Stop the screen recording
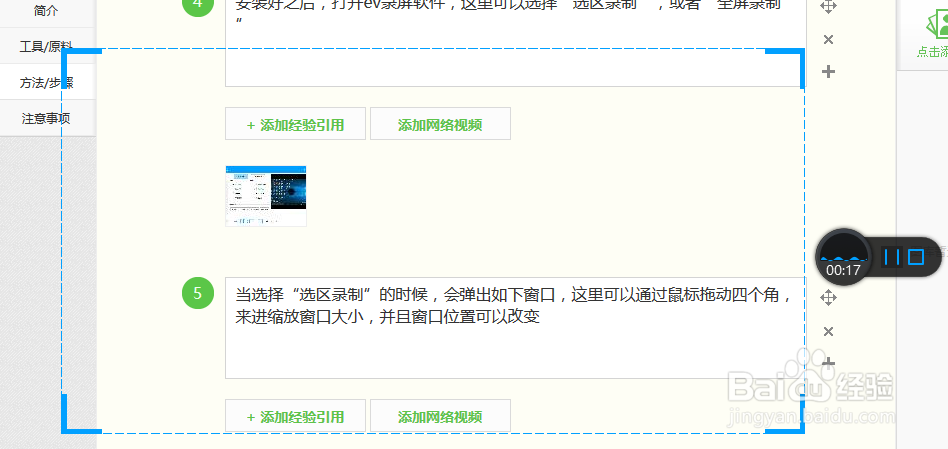This screenshot has height=449, width=948. (x=916, y=257)
